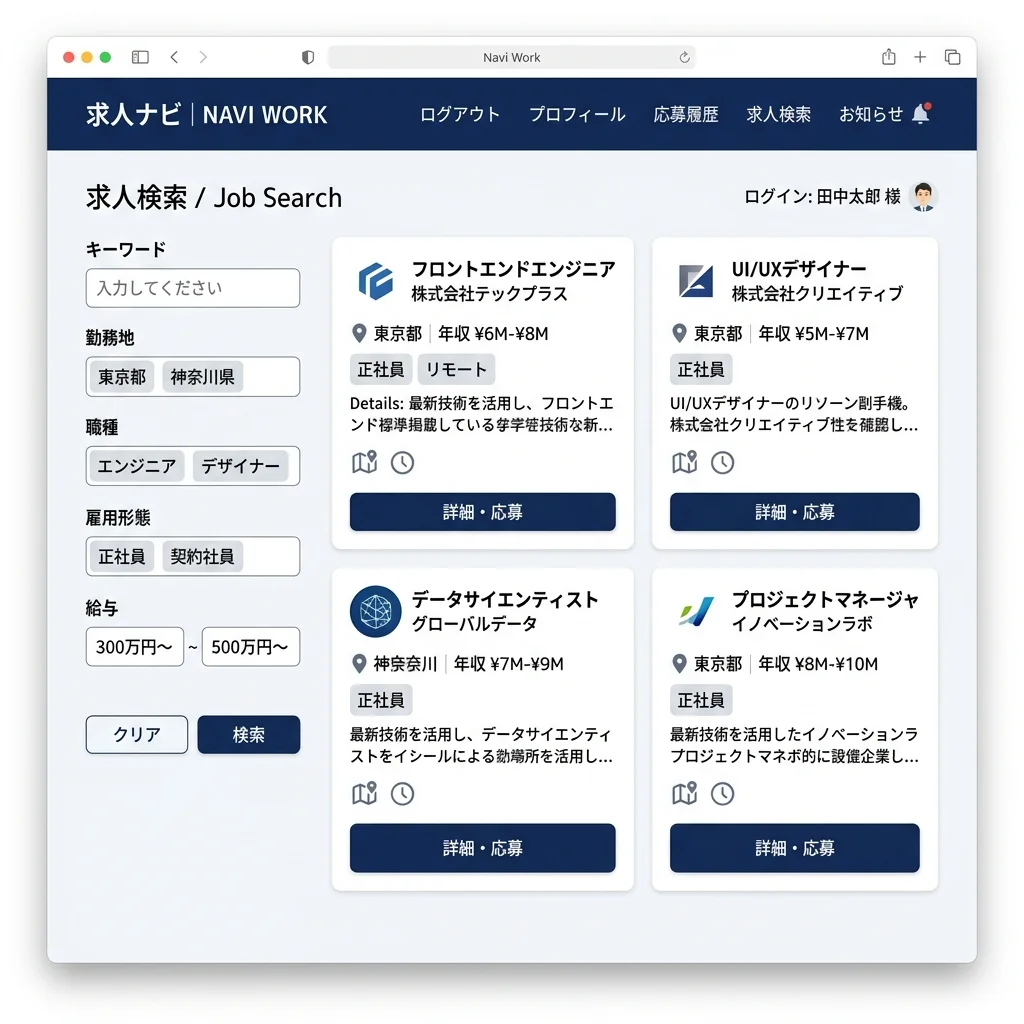Click the Navi Work address bar
The image size is (1024, 1024).
click(x=511, y=57)
